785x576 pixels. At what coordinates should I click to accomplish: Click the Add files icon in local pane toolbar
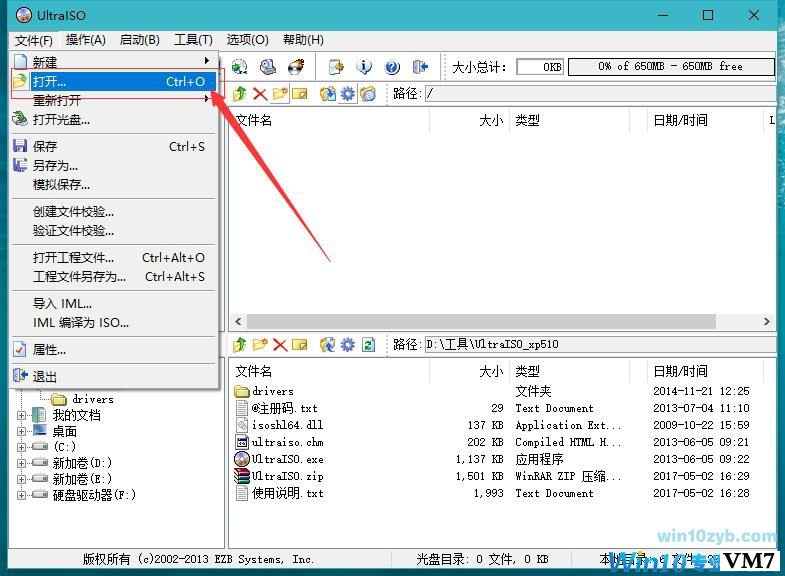(x=327, y=344)
